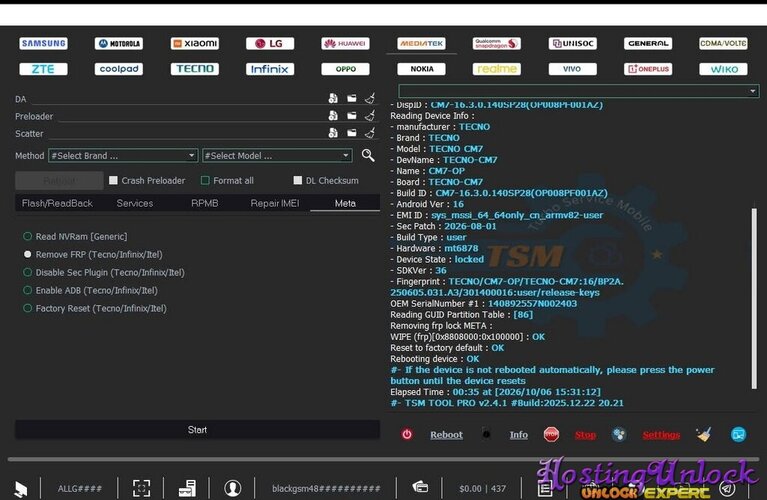Click the red power Reboot icon

[x=407, y=434]
